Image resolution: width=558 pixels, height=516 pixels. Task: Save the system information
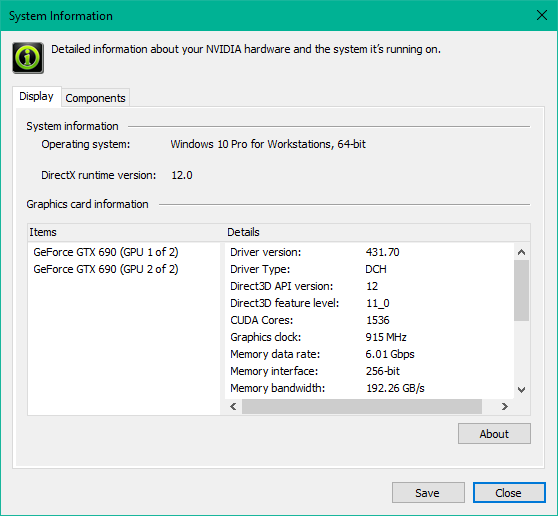point(428,493)
